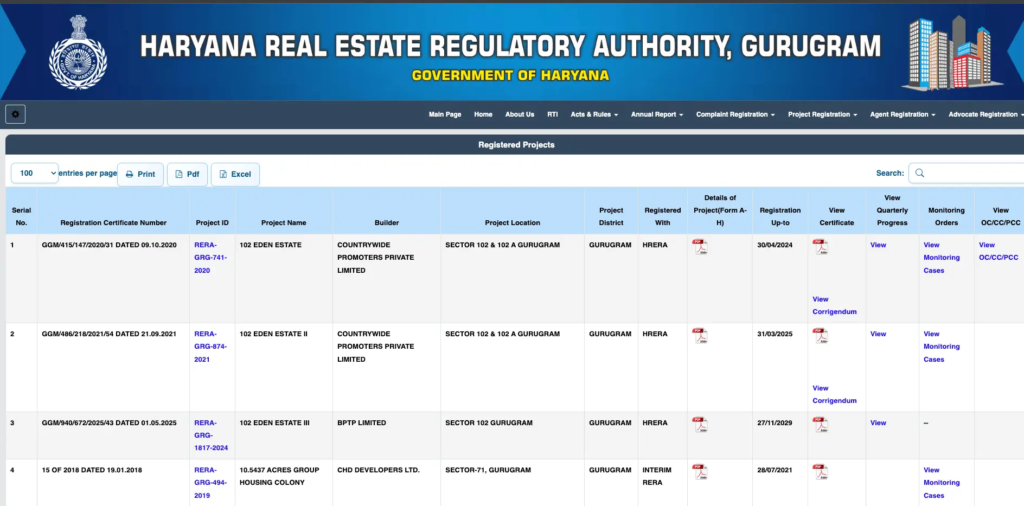View Monitoring Cases for 102 Eden Estate II

(941, 347)
